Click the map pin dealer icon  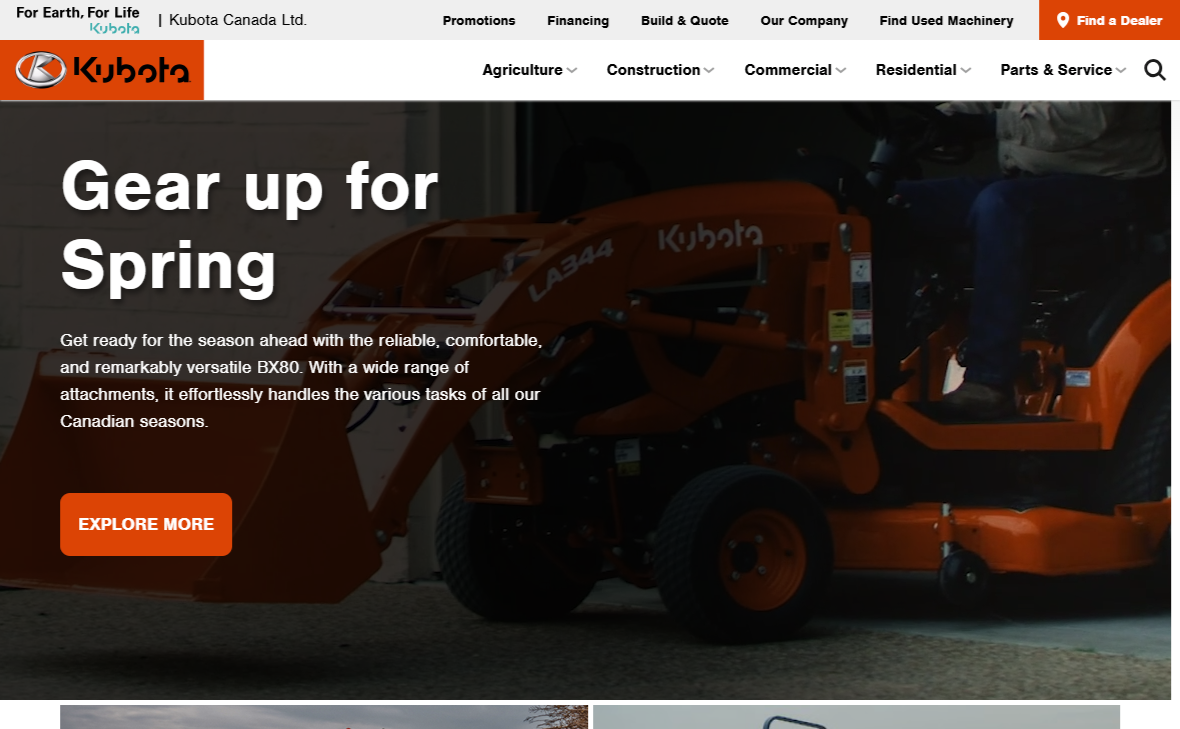[1062, 20]
